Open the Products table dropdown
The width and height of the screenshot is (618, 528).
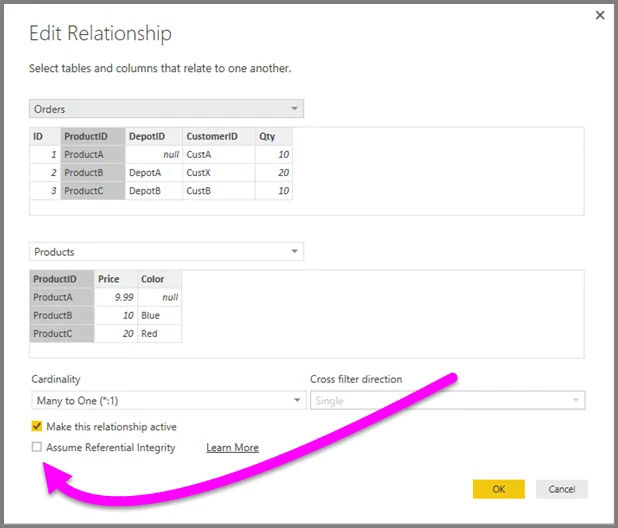pyautogui.click(x=166, y=252)
